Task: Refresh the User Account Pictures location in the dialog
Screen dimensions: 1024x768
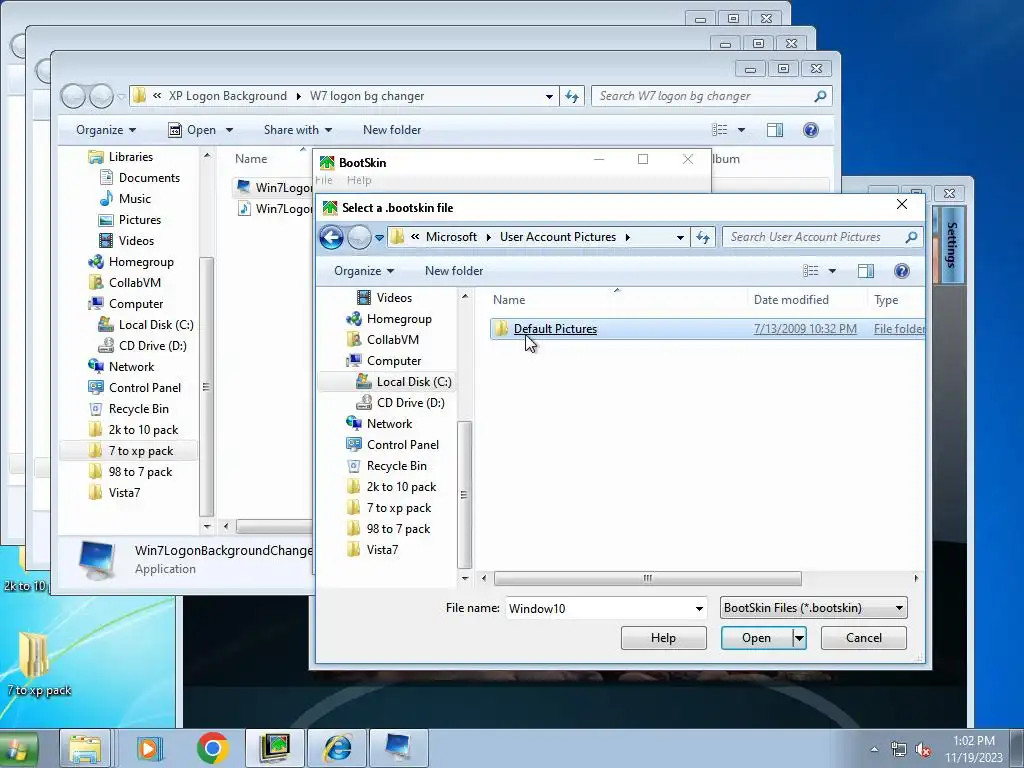Action: (703, 237)
